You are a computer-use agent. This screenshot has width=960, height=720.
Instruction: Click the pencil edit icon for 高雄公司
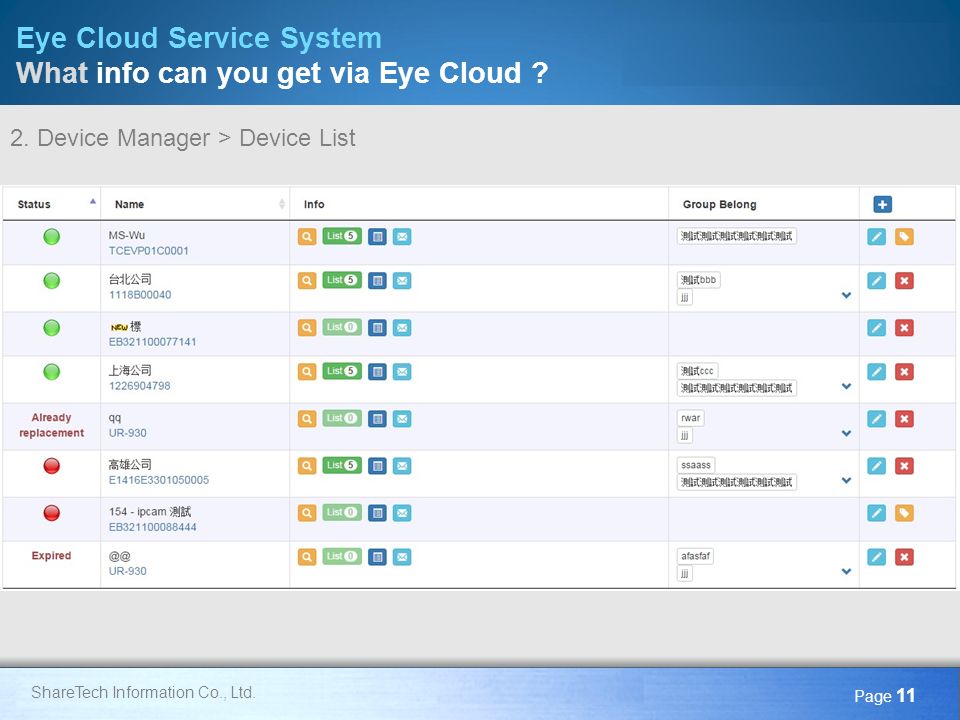[x=877, y=467]
